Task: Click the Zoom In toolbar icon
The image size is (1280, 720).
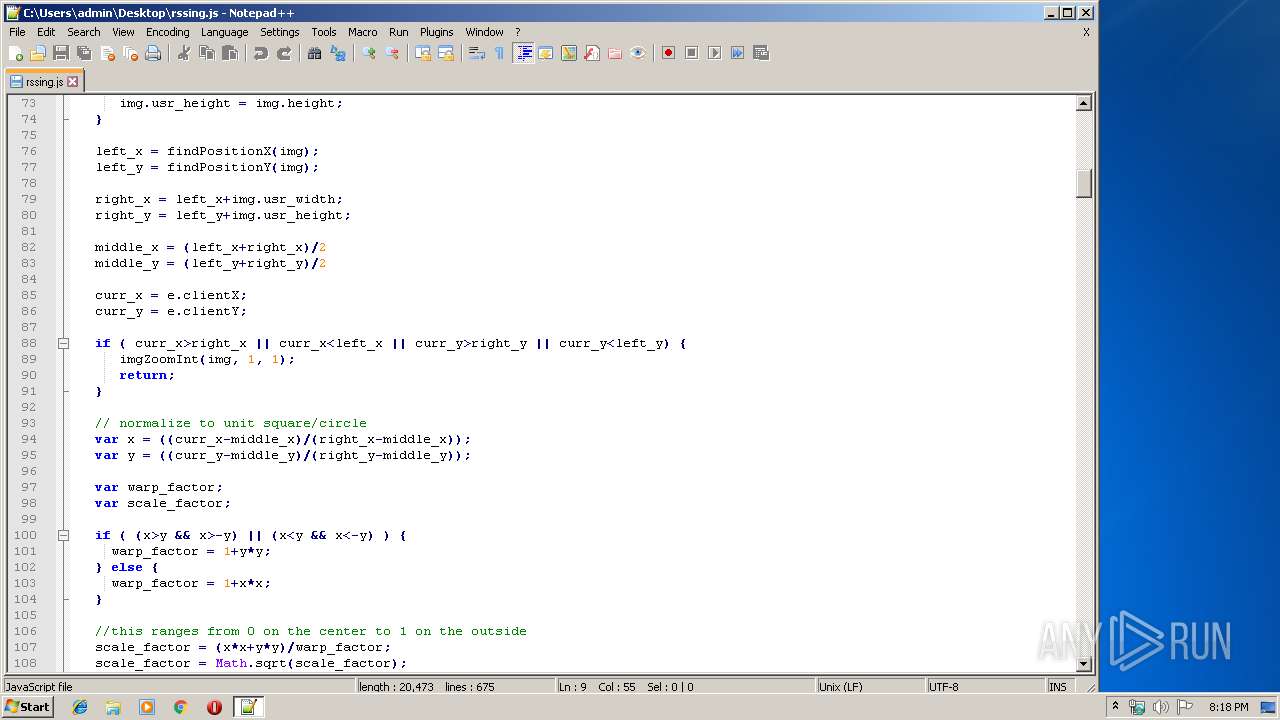Action: [369, 53]
